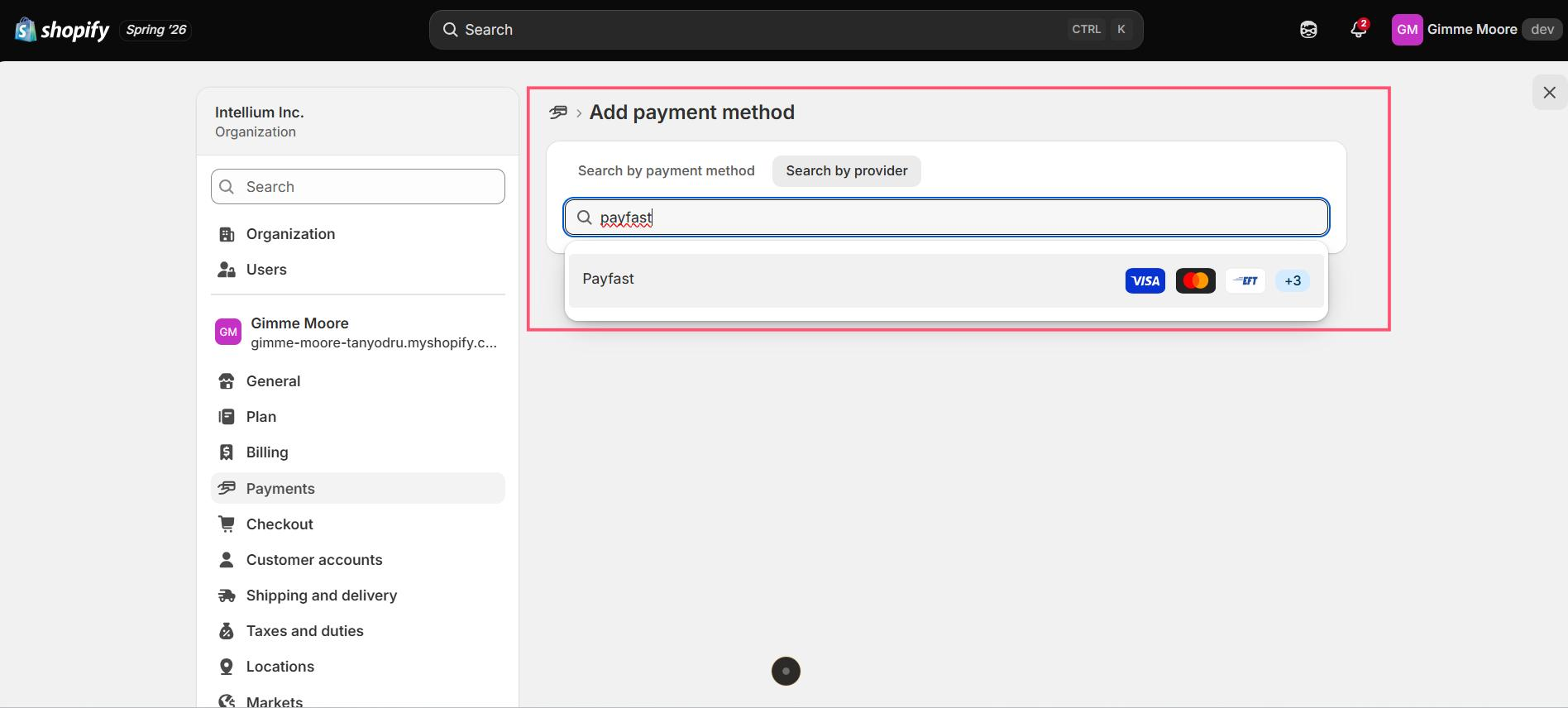Click the gimme-moore-tanyodru.myshopify domain text
This screenshot has width=1568, height=708.
[374, 342]
